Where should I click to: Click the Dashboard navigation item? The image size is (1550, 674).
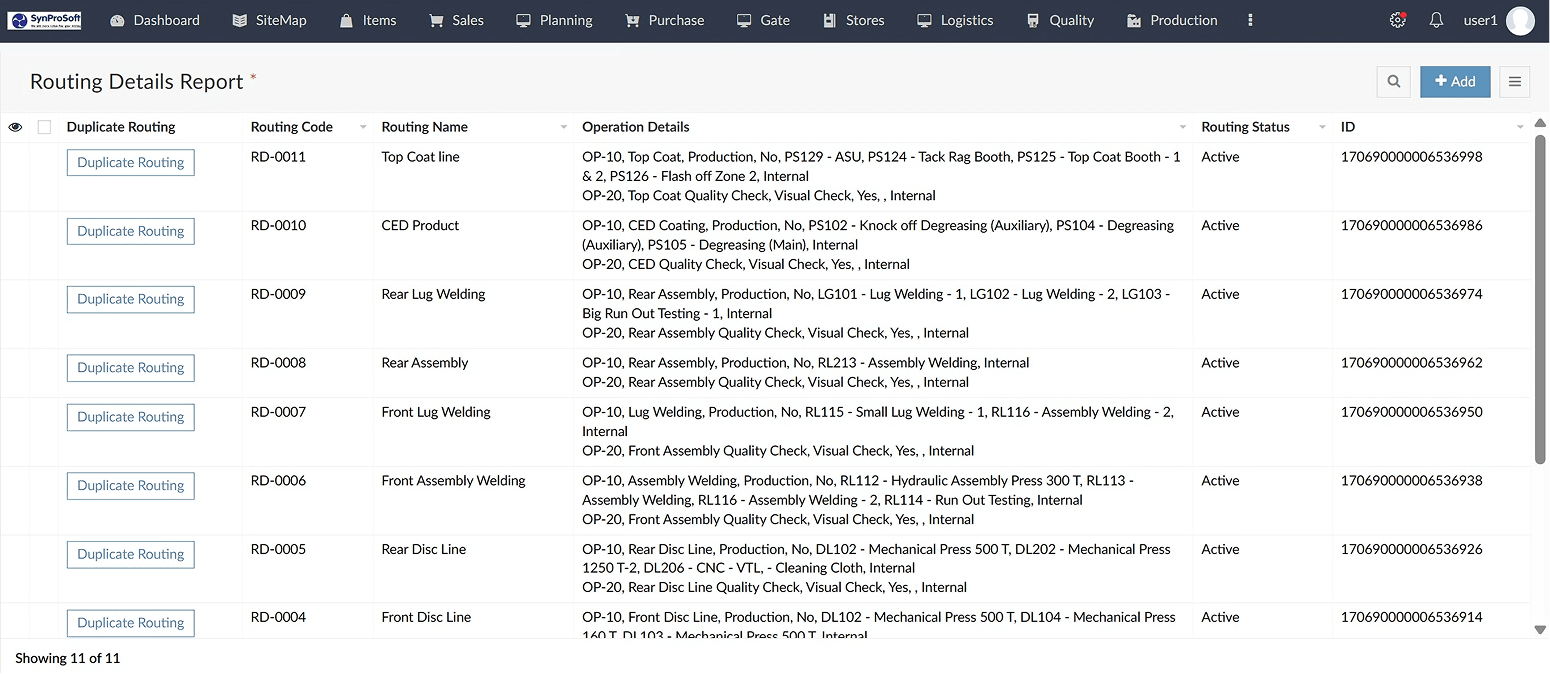(155, 19)
